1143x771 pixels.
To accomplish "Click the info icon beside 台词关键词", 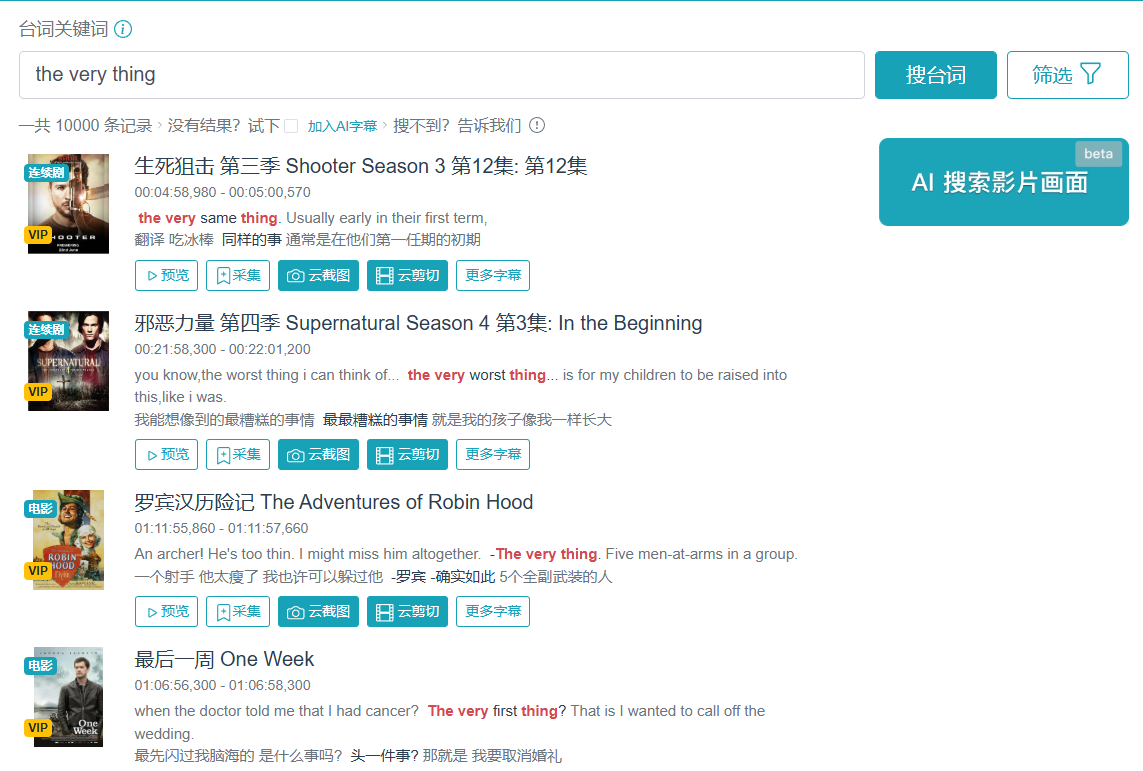I will coord(123,29).
